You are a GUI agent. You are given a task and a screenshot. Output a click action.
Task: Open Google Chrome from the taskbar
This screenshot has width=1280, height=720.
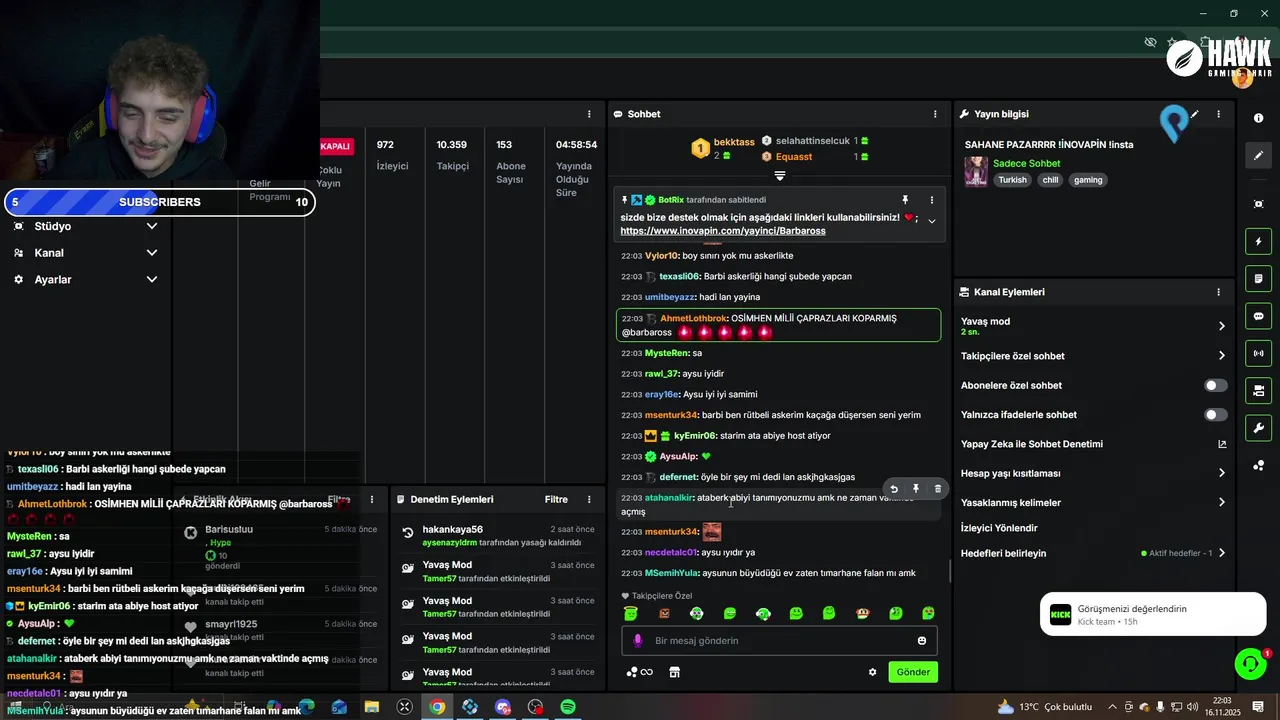coord(437,707)
